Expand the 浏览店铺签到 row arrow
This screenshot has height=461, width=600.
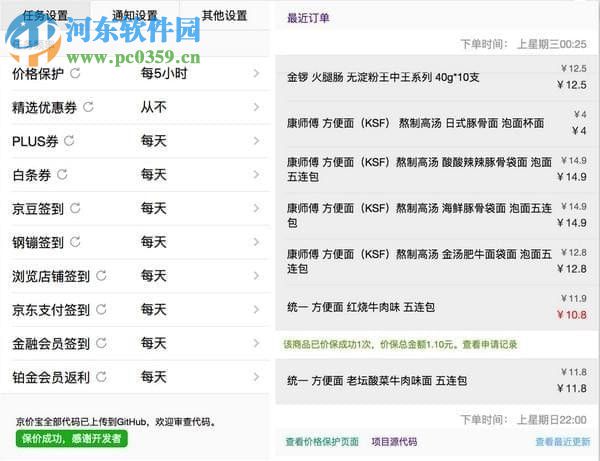(x=256, y=275)
